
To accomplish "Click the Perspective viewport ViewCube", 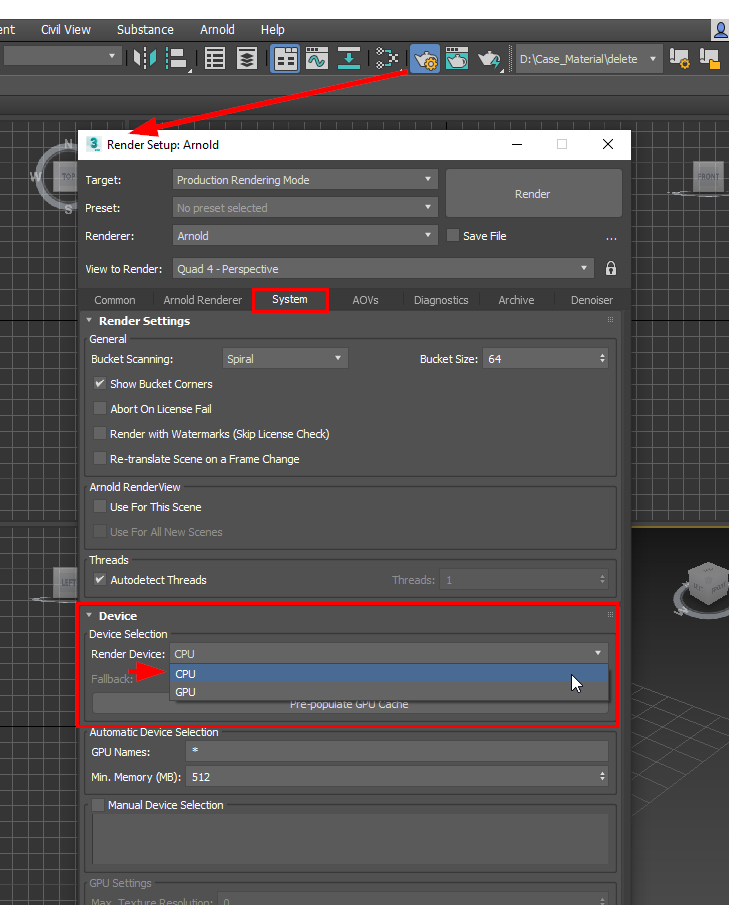I will [709, 584].
